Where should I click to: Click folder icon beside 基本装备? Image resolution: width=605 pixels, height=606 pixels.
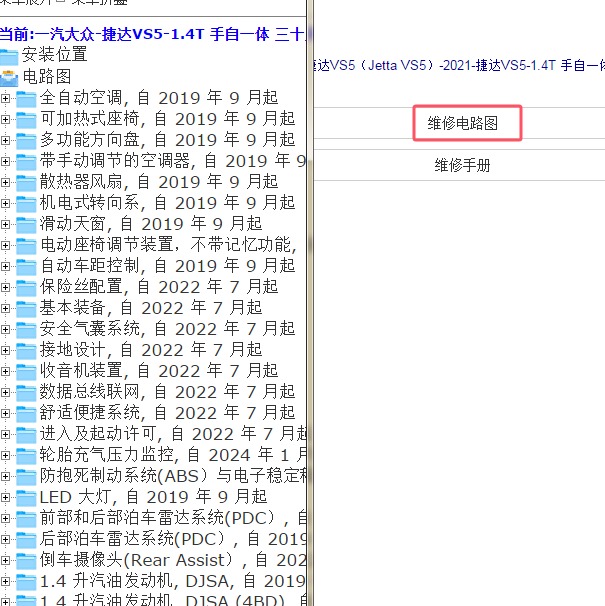click(26, 308)
